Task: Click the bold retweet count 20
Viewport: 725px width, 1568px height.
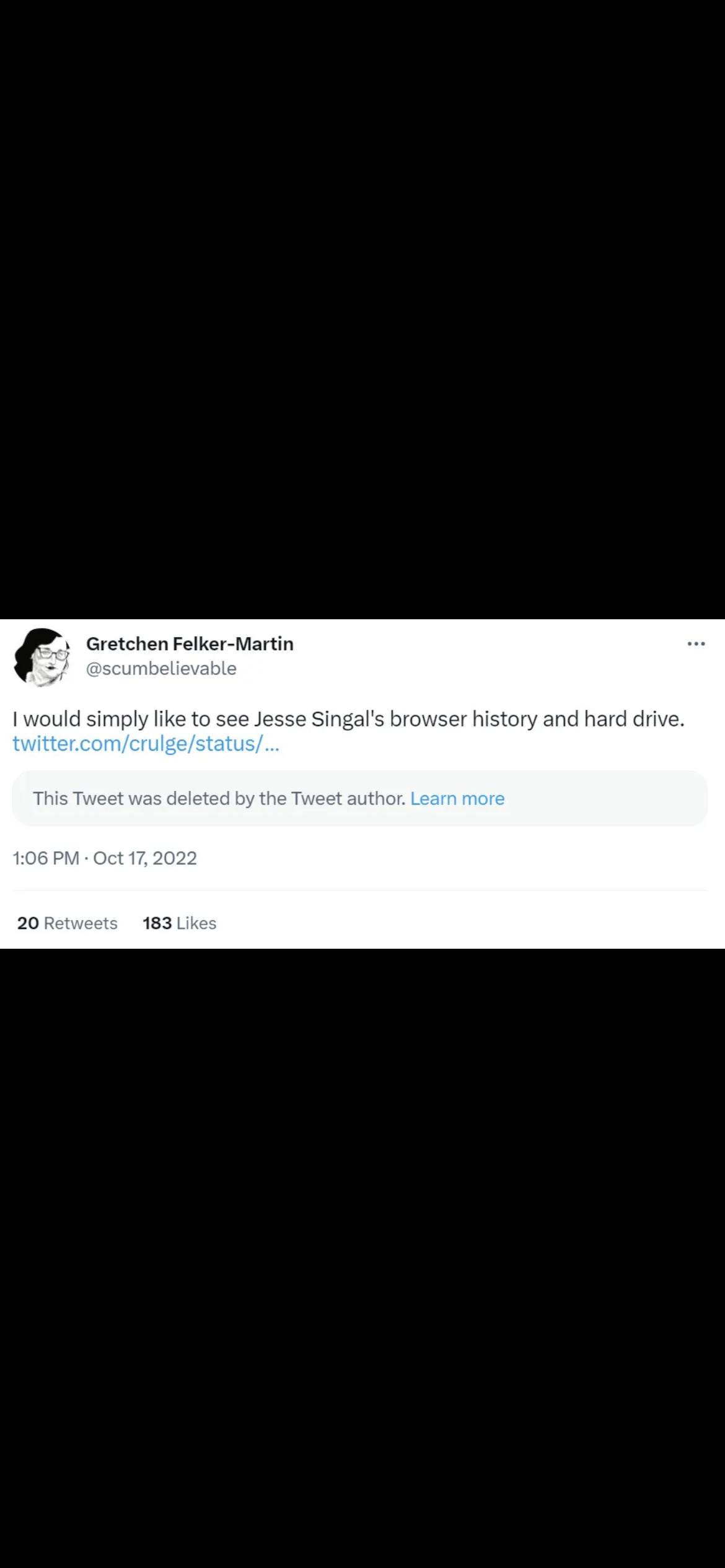Action: coord(28,923)
